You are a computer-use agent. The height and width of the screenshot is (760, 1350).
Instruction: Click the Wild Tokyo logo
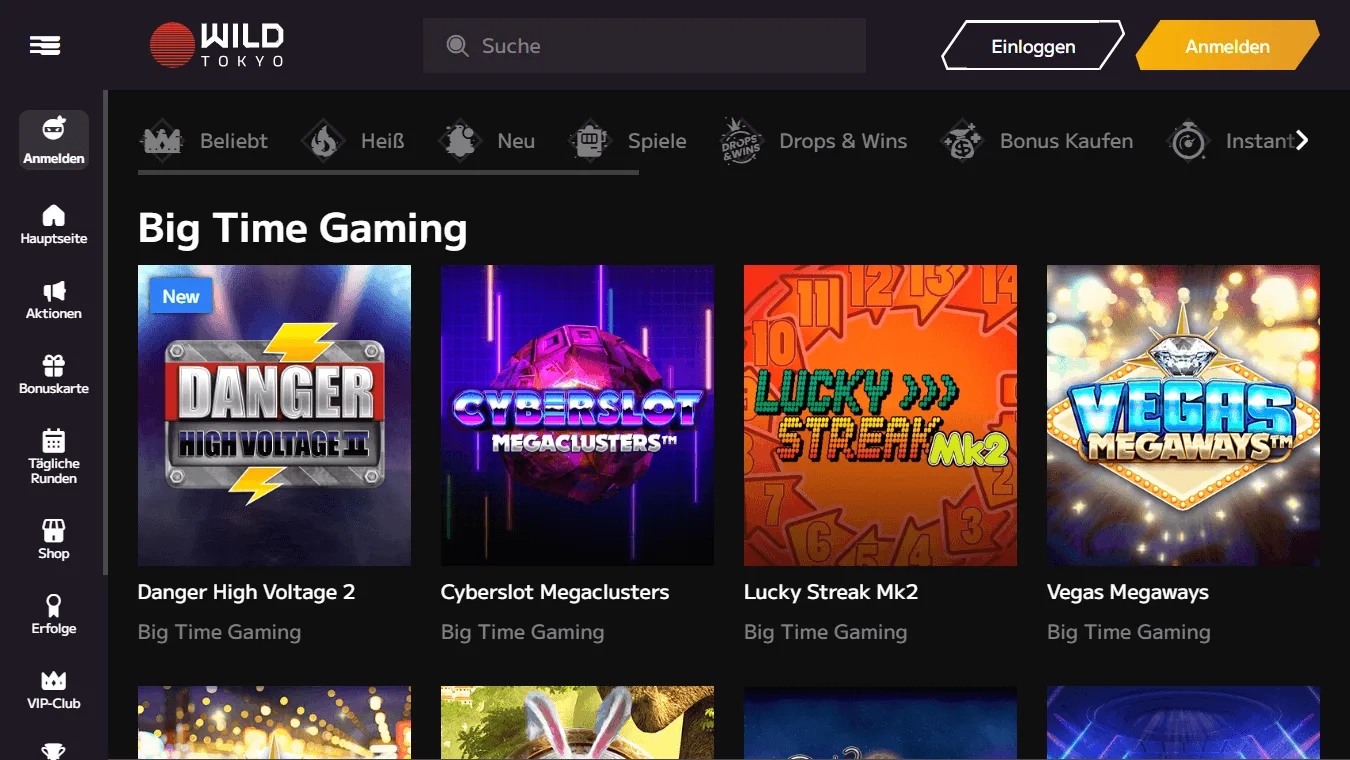pos(217,46)
